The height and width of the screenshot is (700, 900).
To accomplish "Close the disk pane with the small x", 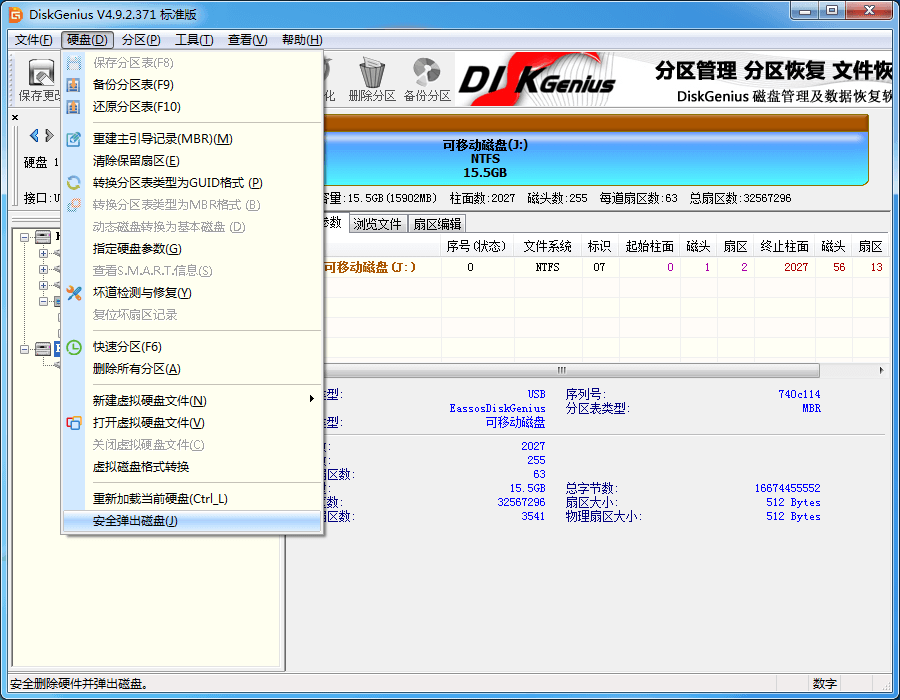I will tap(15, 117).
